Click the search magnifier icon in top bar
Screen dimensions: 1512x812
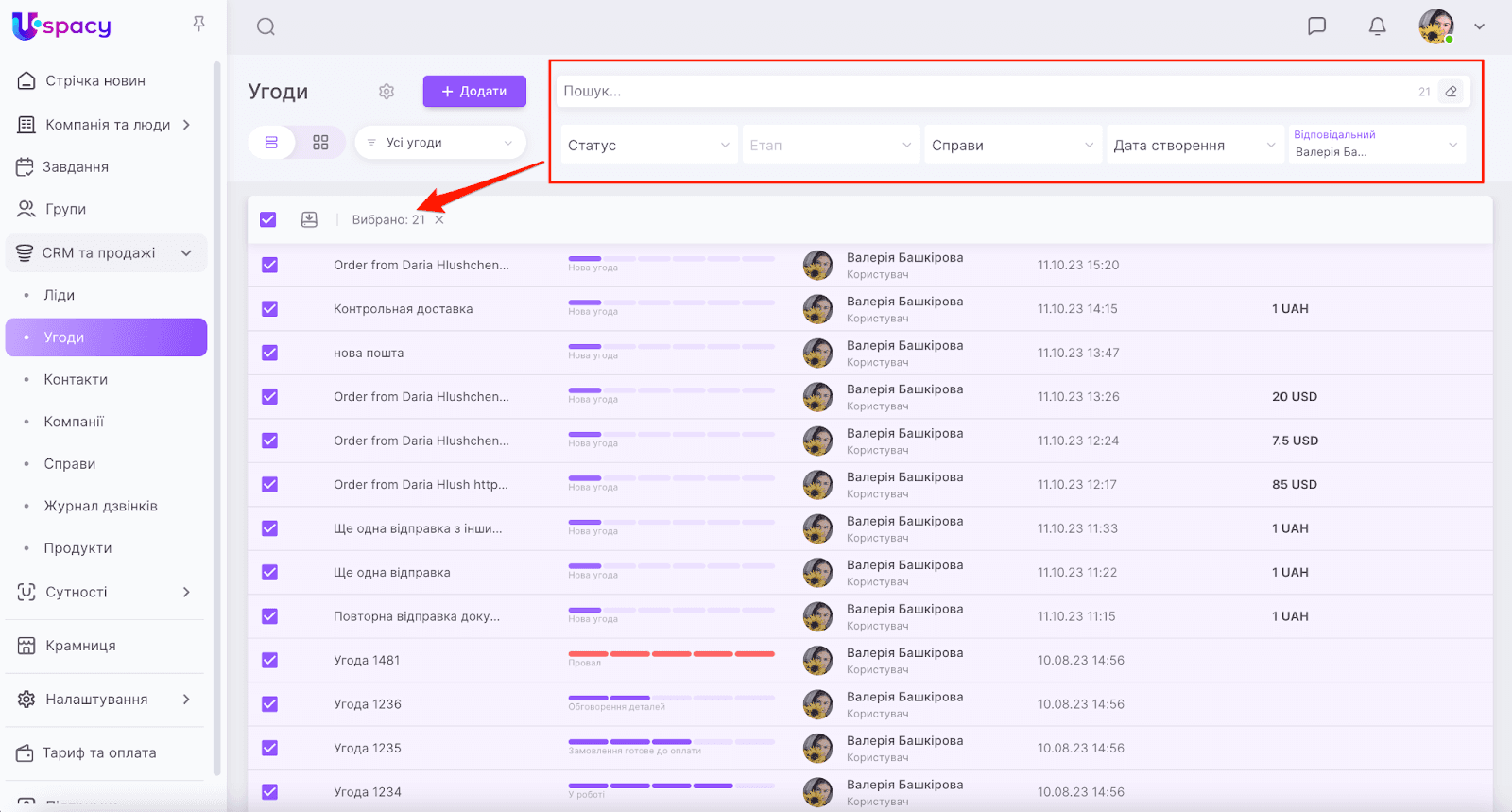[266, 26]
